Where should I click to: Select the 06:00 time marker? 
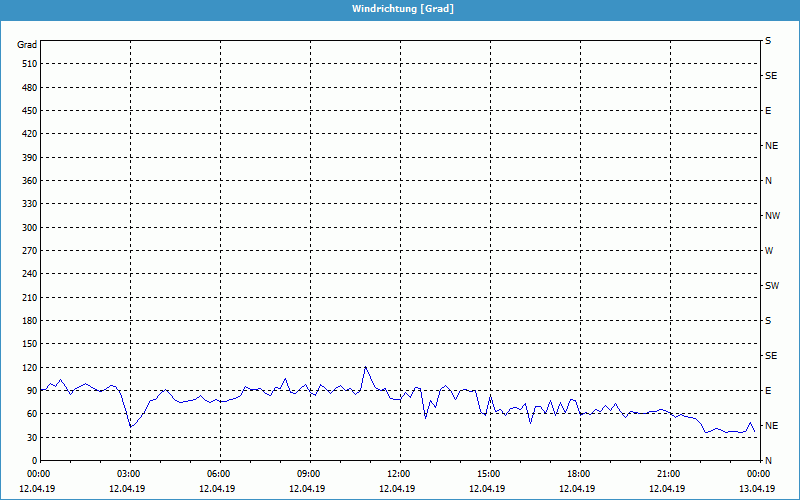[x=219, y=474]
